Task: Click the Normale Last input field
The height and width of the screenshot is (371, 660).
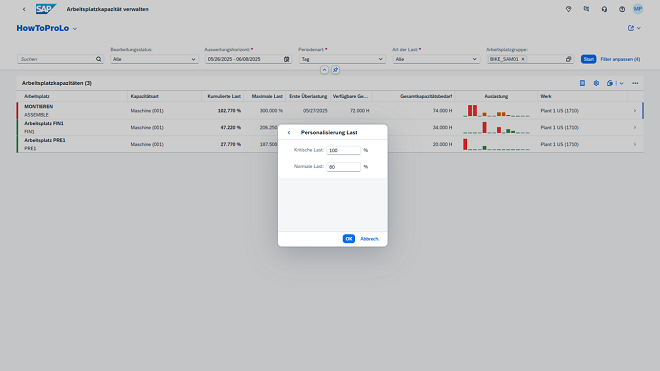Action: click(x=343, y=167)
